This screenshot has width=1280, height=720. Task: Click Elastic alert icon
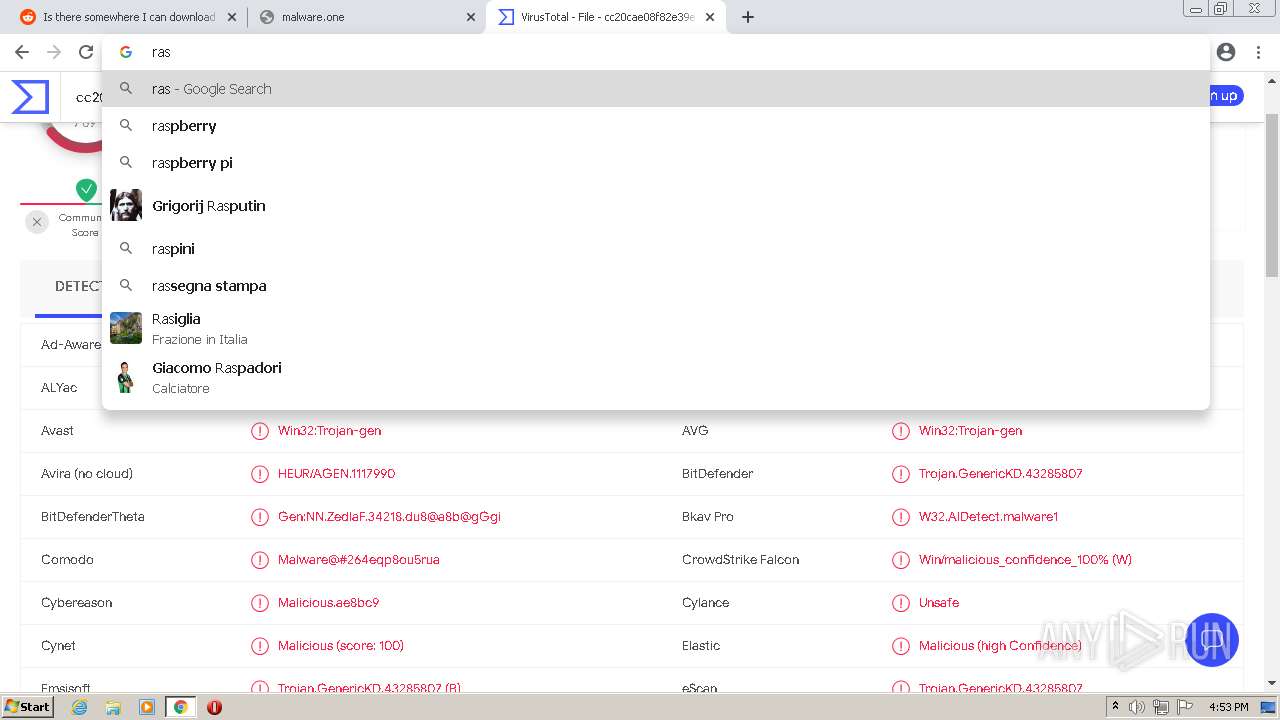[900, 646]
